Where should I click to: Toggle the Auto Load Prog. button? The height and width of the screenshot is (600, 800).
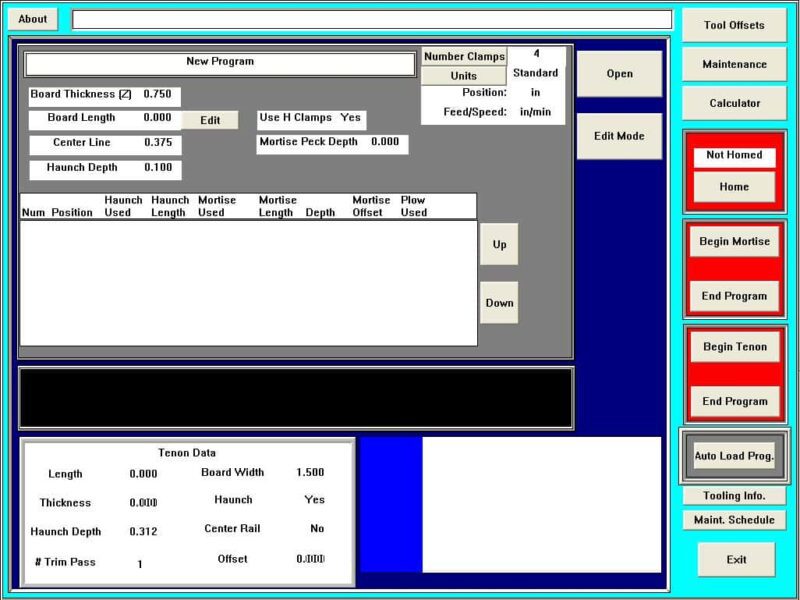[734, 456]
